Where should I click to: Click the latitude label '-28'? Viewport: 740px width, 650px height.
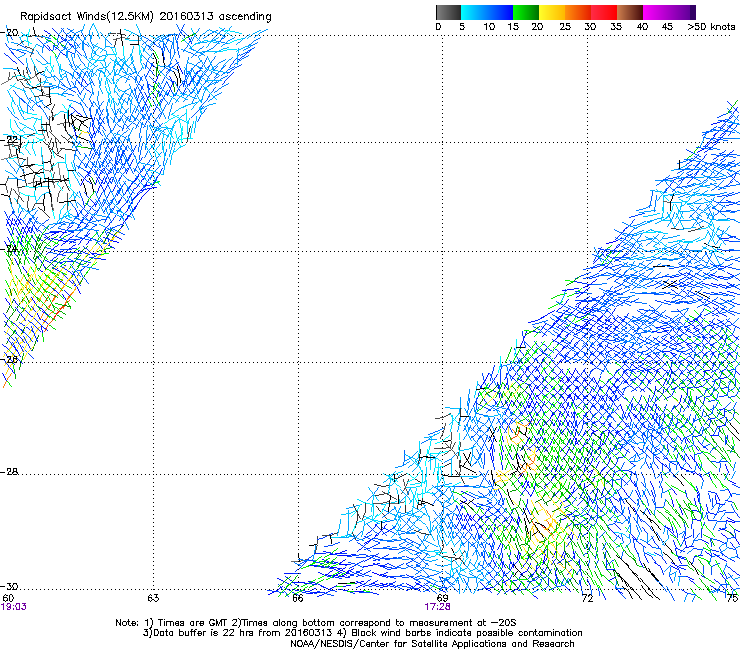(10, 472)
